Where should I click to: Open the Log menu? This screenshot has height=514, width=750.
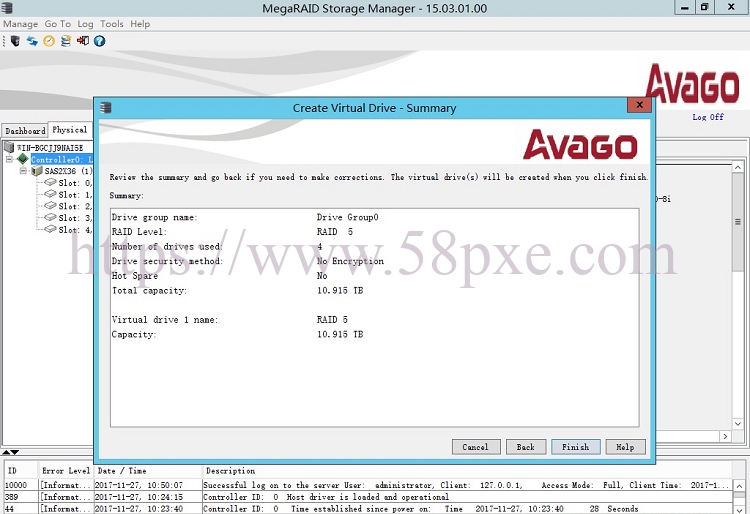point(85,24)
